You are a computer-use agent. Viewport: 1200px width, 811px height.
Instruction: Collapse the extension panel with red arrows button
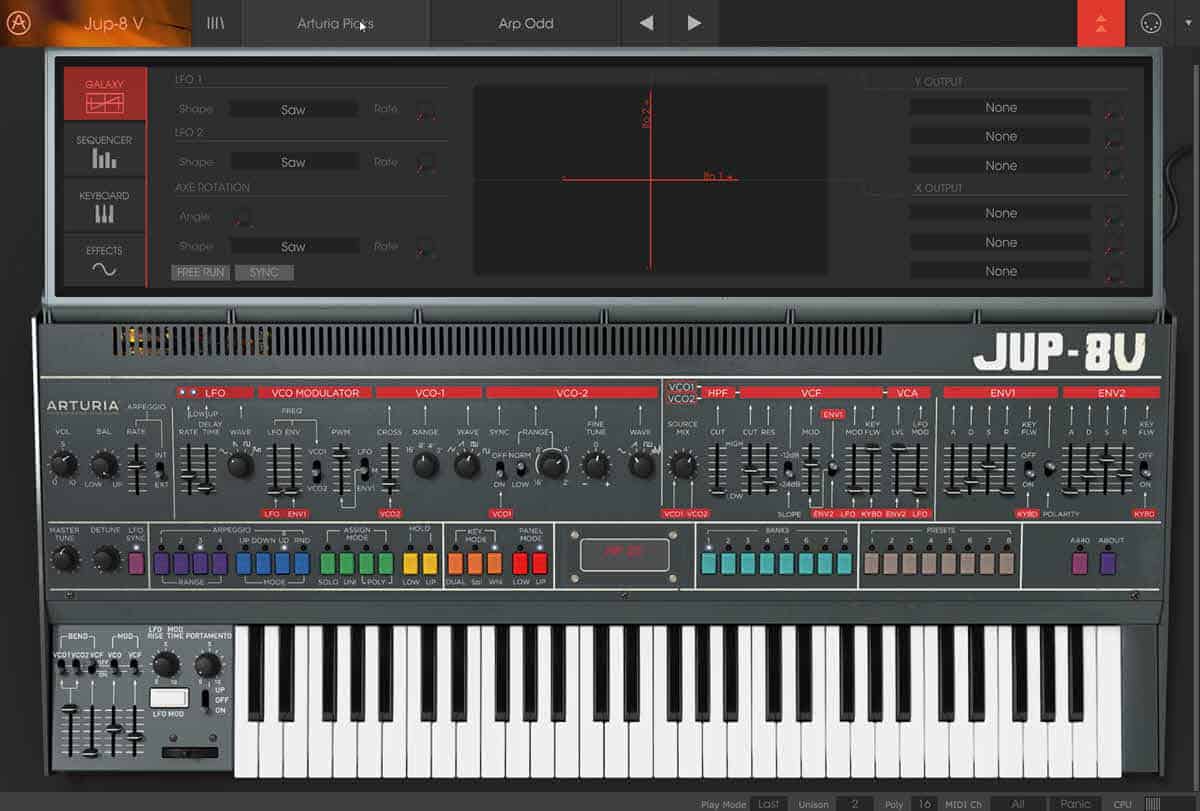(x=1101, y=23)
